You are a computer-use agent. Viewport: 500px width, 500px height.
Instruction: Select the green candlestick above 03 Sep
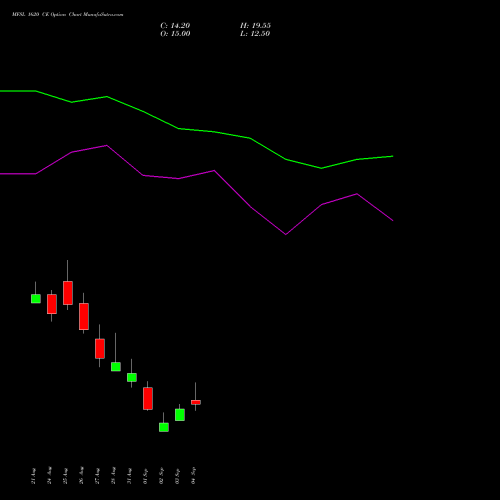[x=180, y=415]
